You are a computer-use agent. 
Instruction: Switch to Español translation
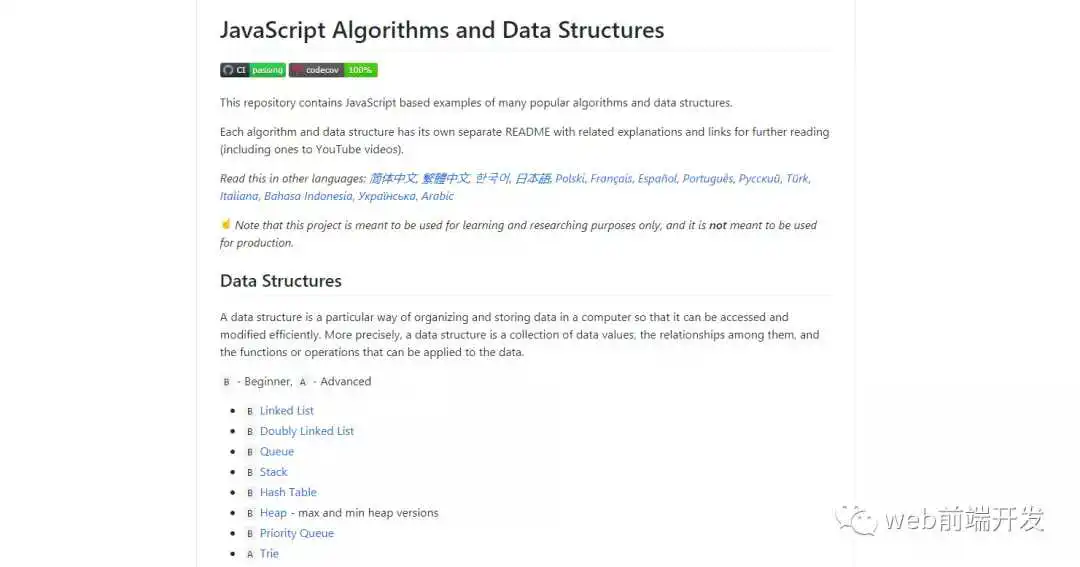[657, 178]
